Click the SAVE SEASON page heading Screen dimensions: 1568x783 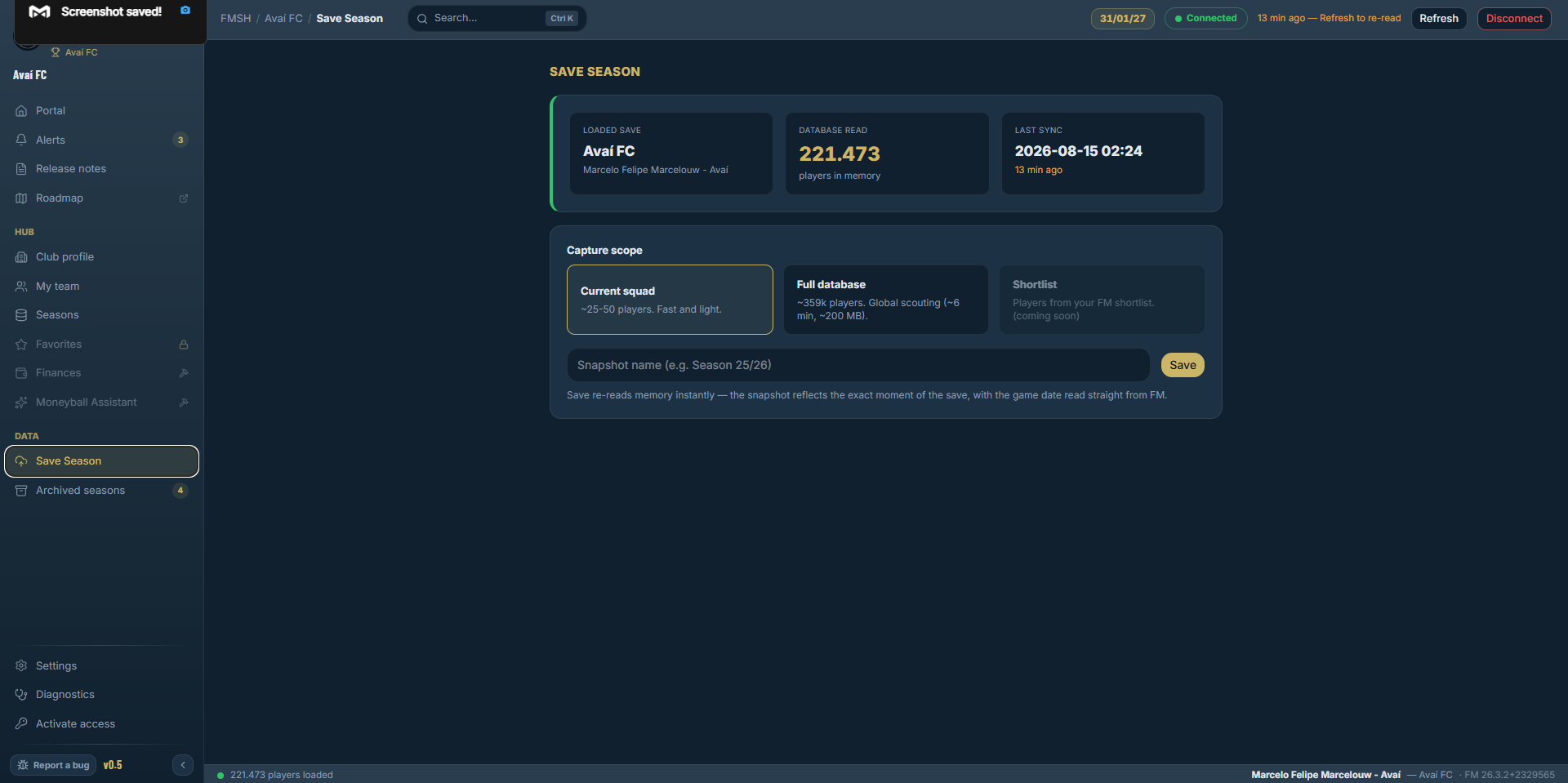click(x=595, y=72)
